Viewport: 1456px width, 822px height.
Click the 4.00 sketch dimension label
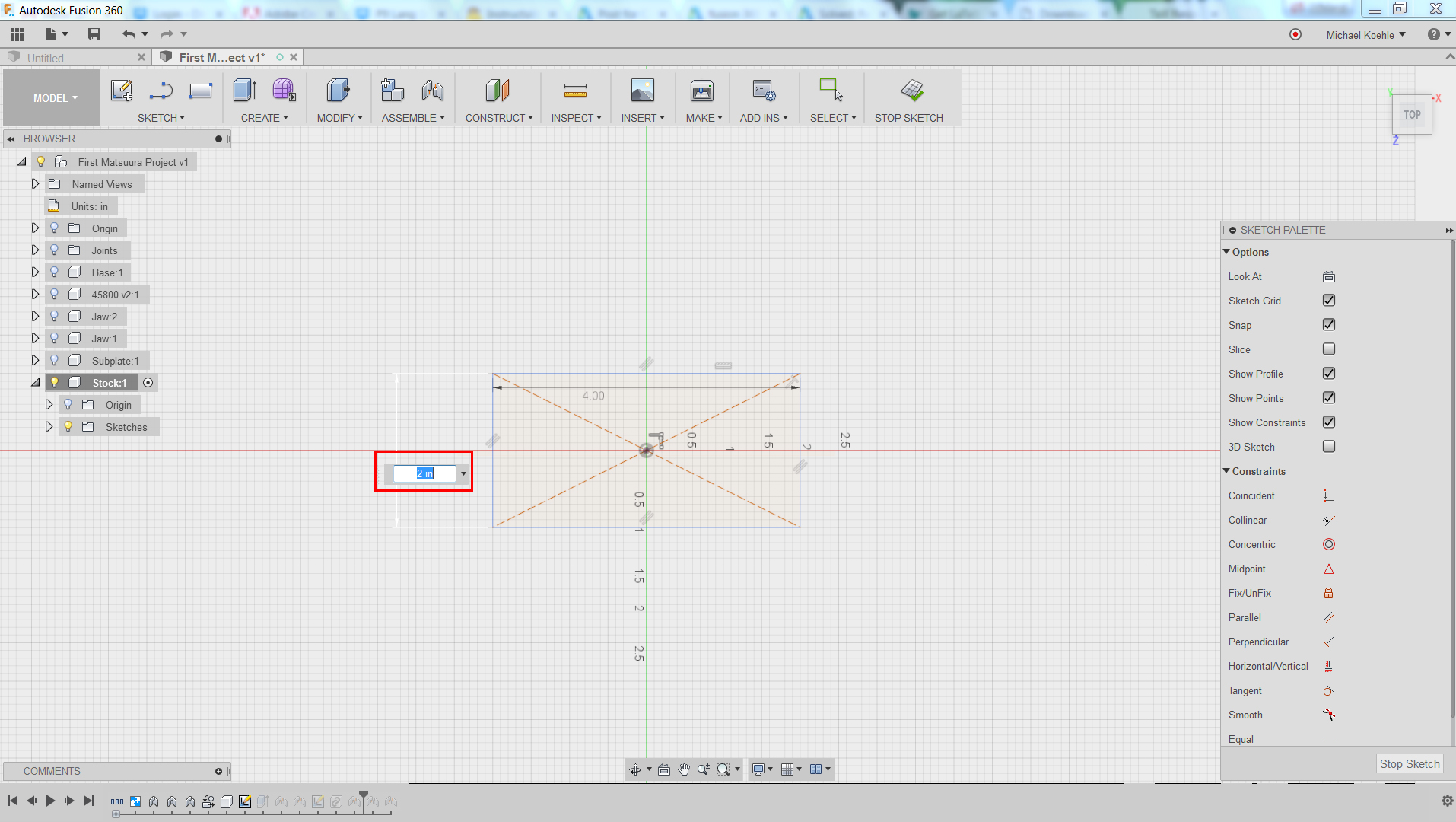pyautogui.click(x=593, y=396)
